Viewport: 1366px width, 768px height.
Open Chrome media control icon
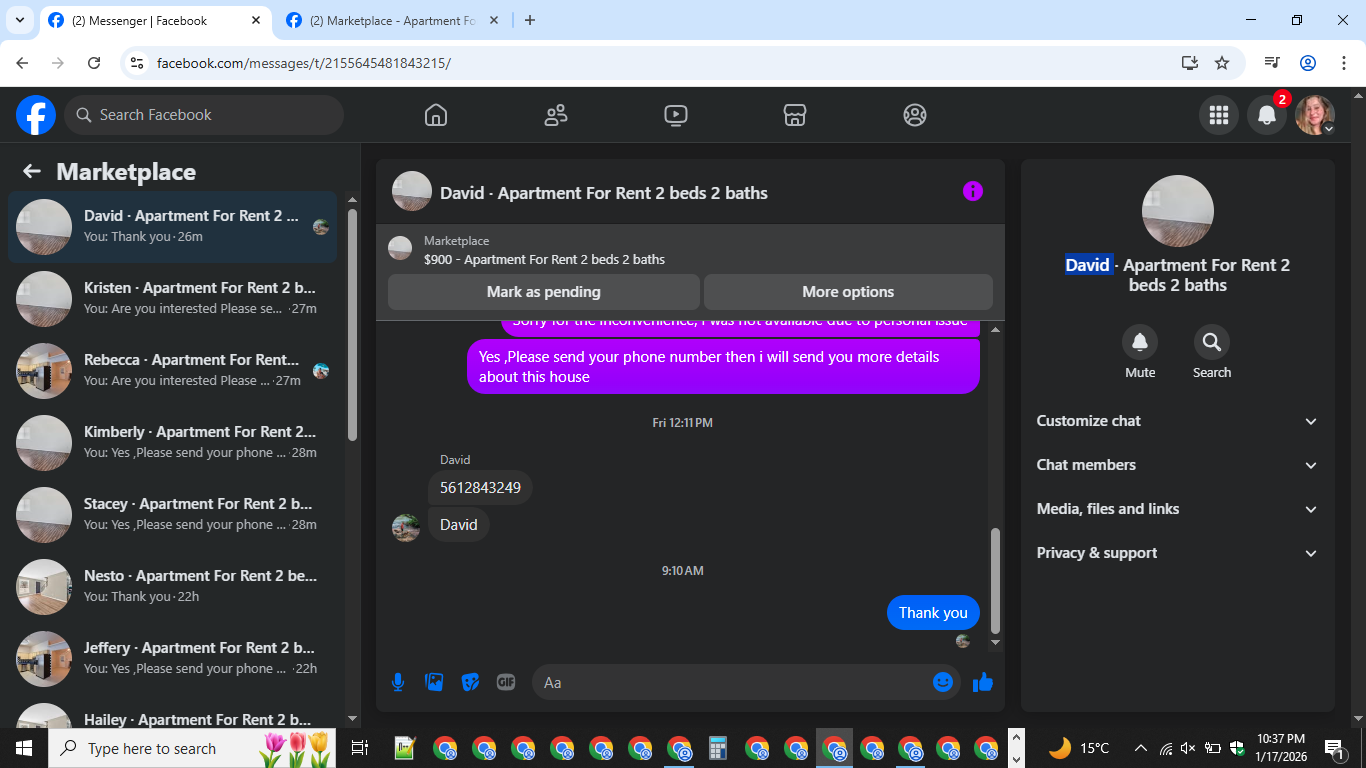point(1272,63)
